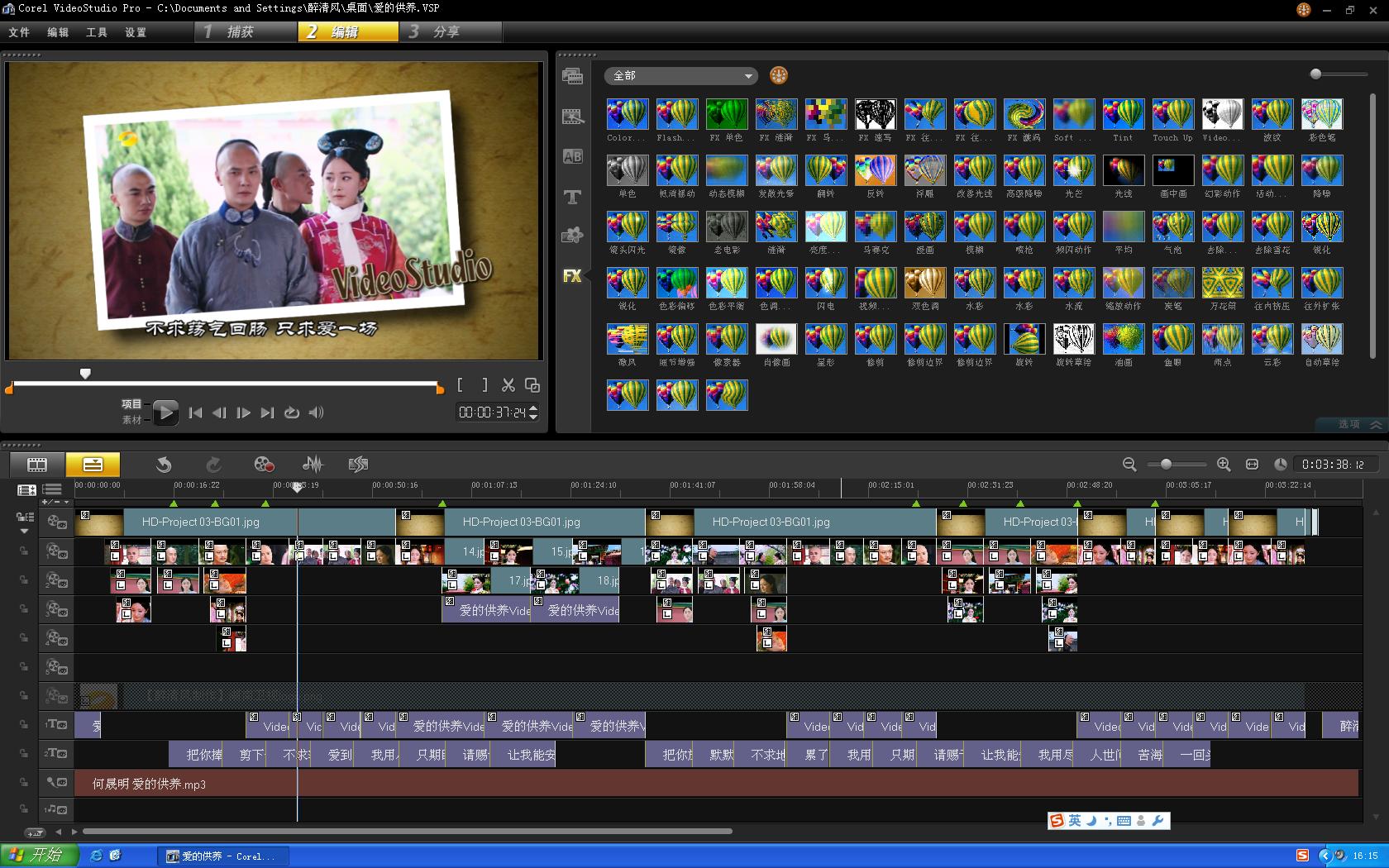The width and height of the screenshot is (1389, 868).
Task: Expand the 全部 filter category dropdown
Action: tap(680, 75)
